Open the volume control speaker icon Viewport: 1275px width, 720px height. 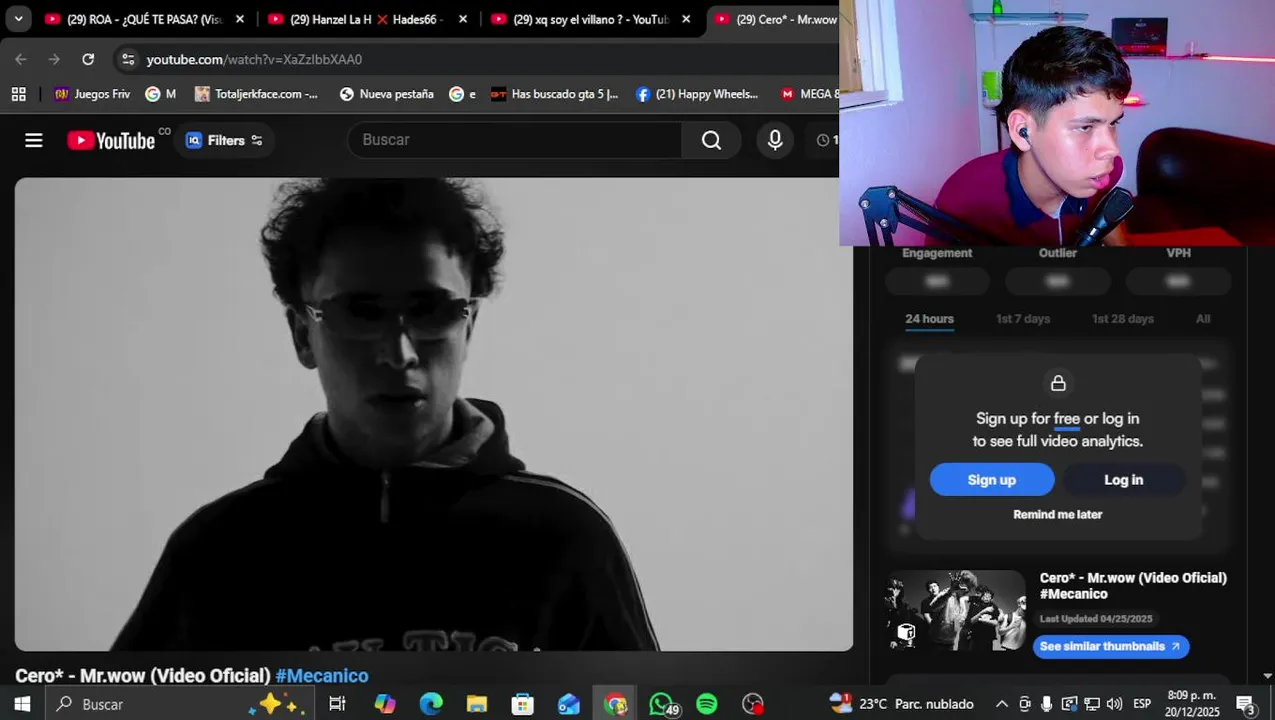[1114, 704]
